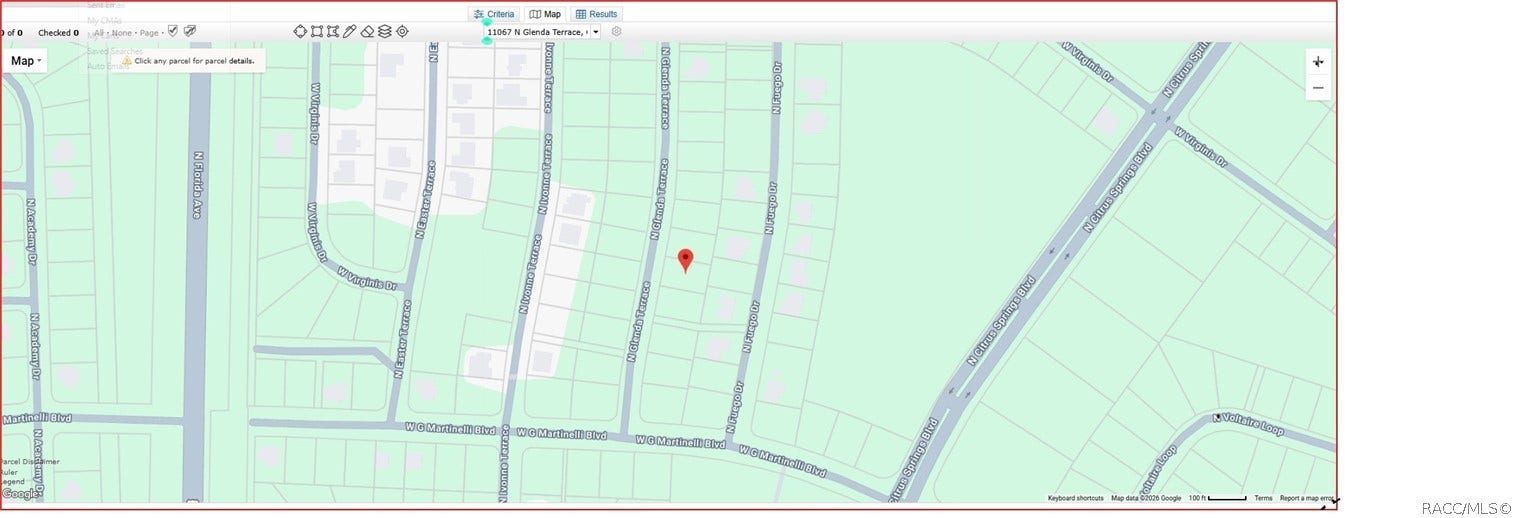Viewport: 1514px width, 518px height.
Task: Expand the Map type dropdown
Action: (x=26, y=61)
